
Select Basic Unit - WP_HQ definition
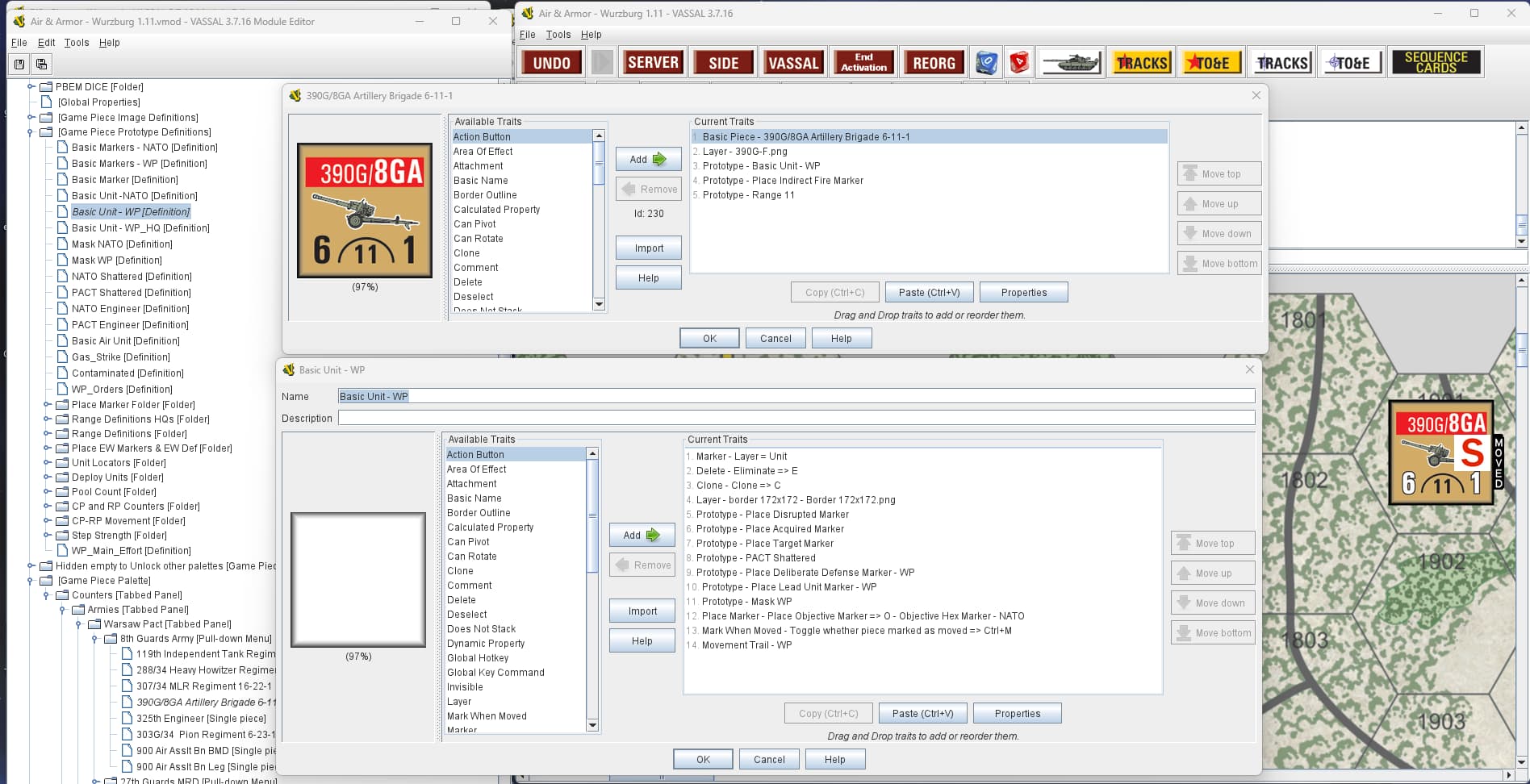tap(140, 228)
